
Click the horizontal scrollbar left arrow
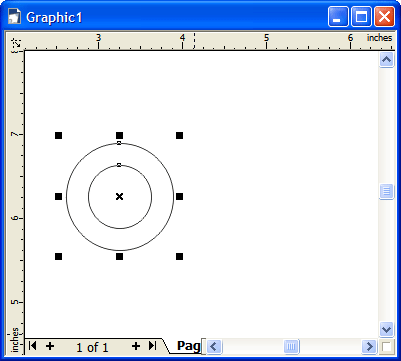coord(214,347)
